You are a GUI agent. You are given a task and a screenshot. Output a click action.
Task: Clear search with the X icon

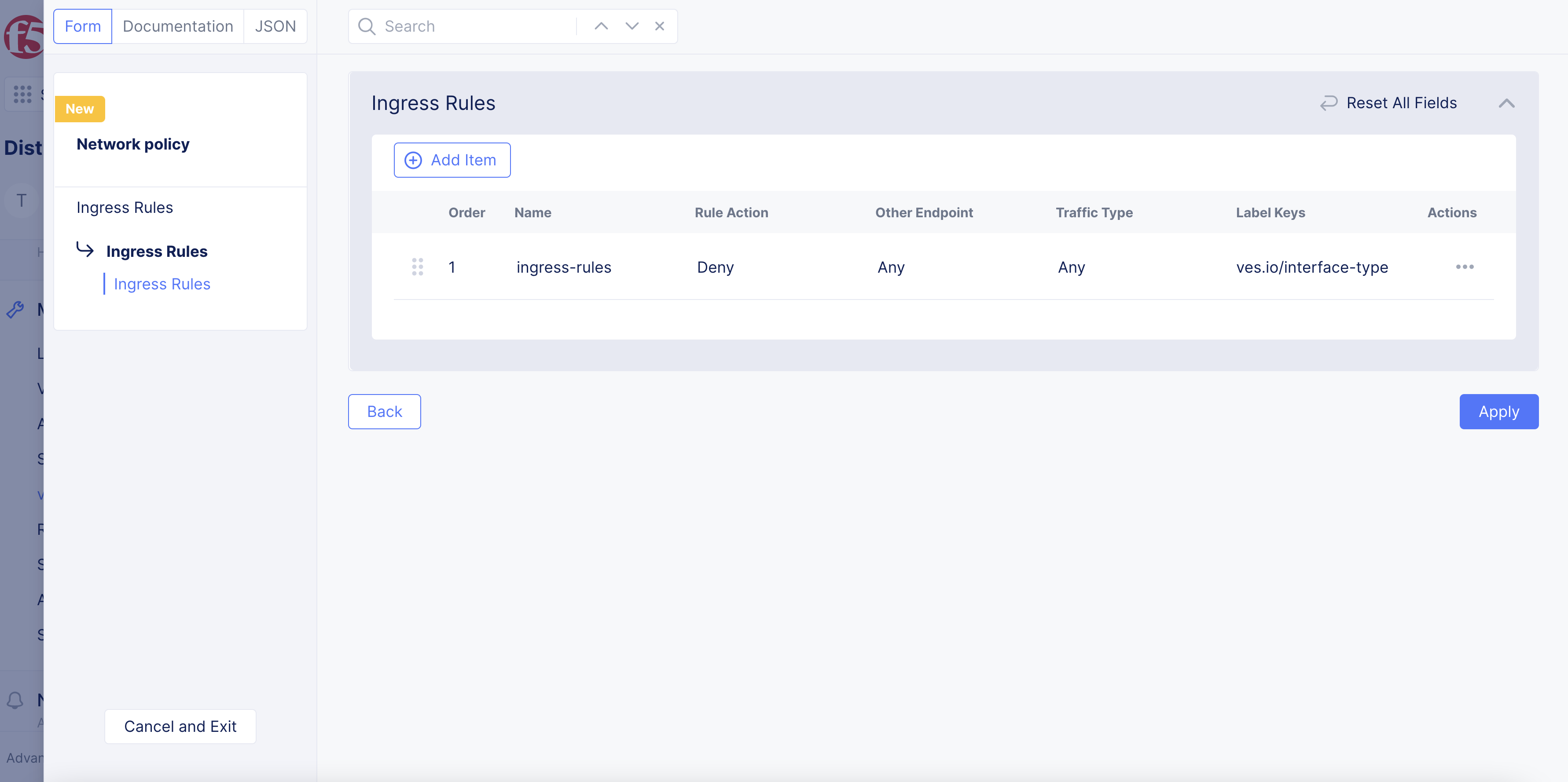[x=659, y=26]
